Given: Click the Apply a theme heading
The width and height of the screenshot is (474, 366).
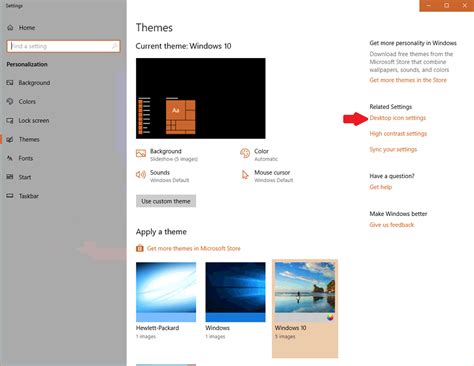Looking at the screenshot, I should point(161,232).
